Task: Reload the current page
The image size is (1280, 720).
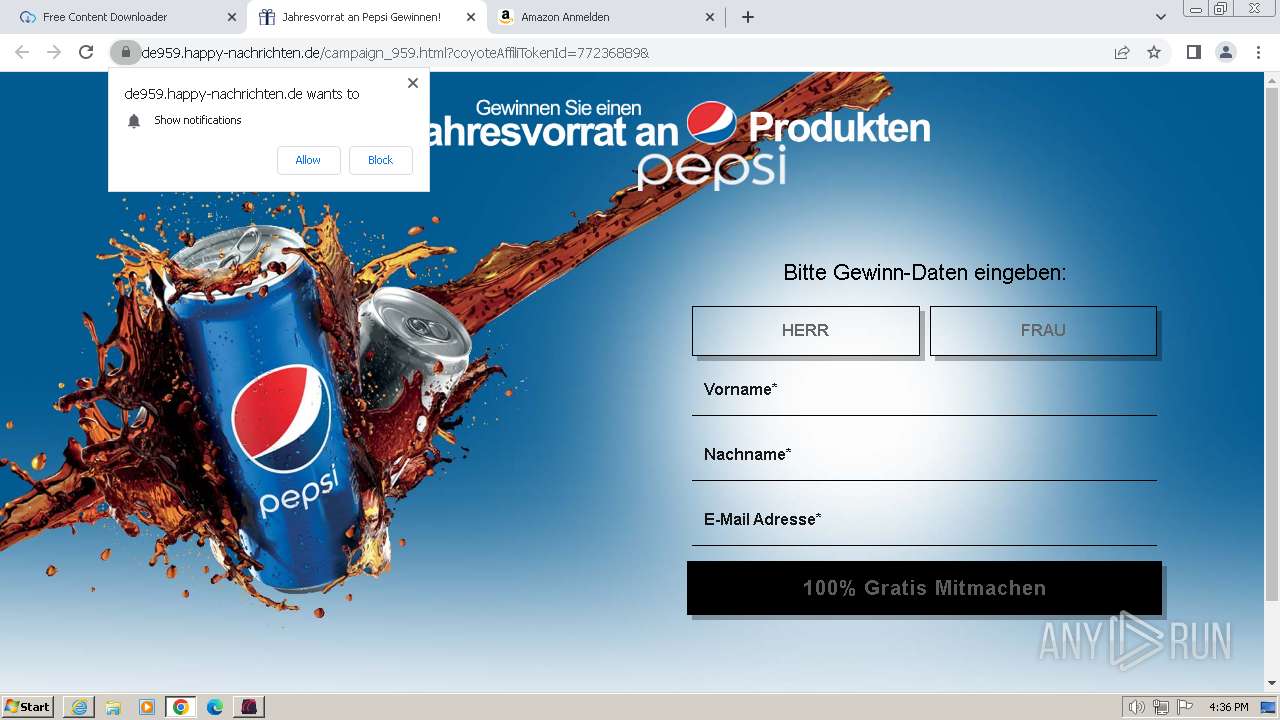Action: click(x=86, y=52)
